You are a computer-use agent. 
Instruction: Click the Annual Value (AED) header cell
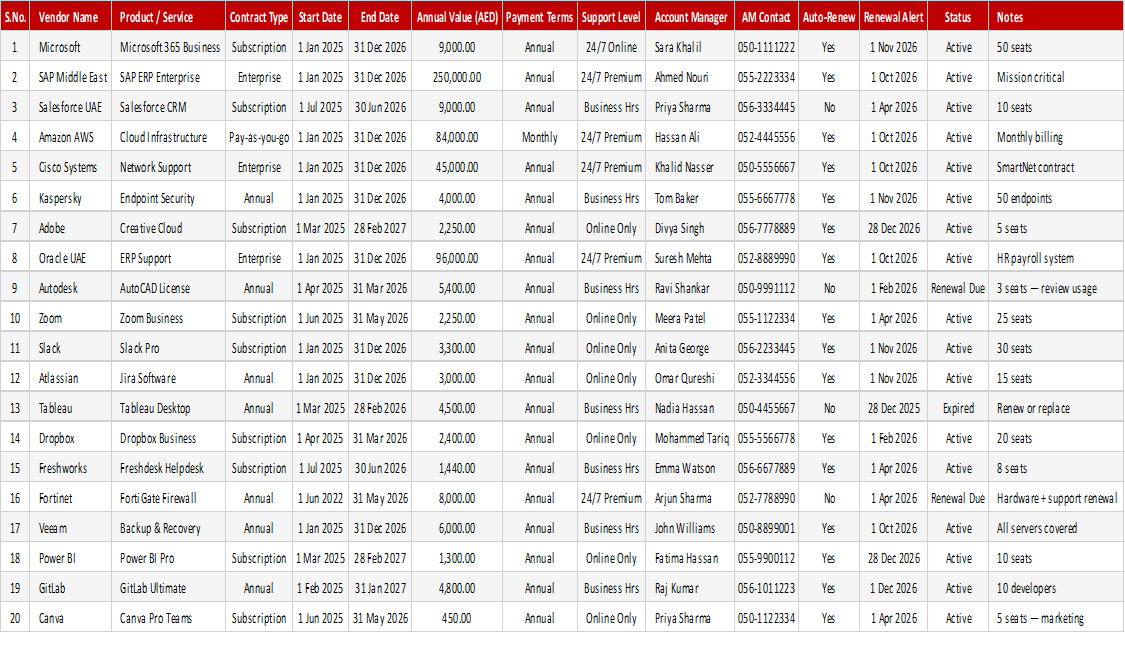point(457,17)
